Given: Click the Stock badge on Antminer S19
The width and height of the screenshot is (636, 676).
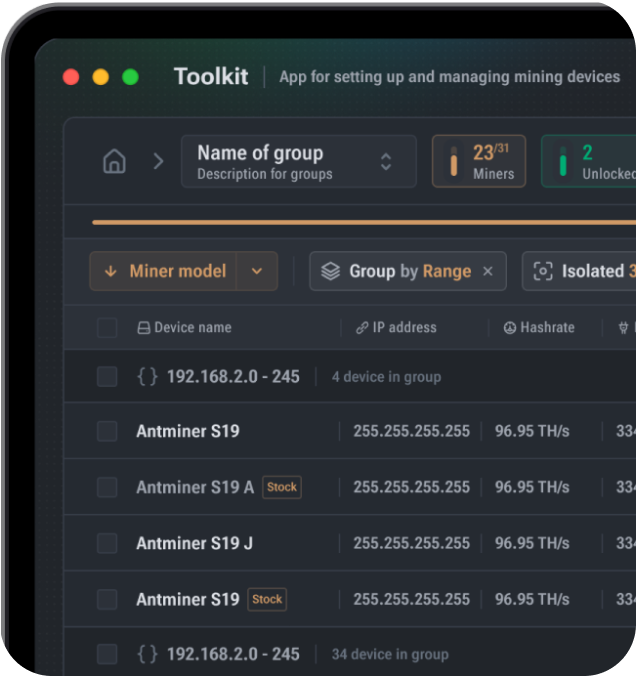Looking at the screenshot, I should click(267, 599).
